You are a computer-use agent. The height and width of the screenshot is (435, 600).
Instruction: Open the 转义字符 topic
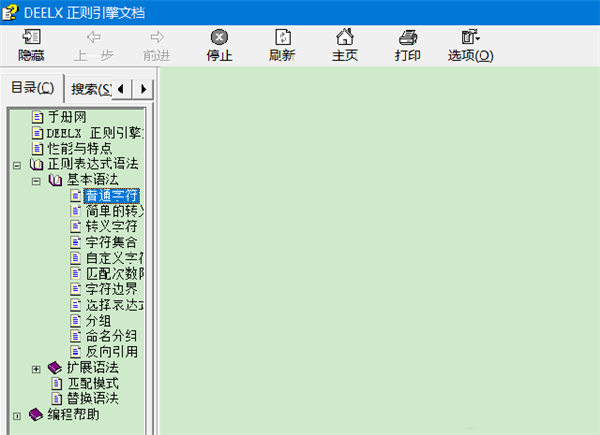tap(111, 226)
